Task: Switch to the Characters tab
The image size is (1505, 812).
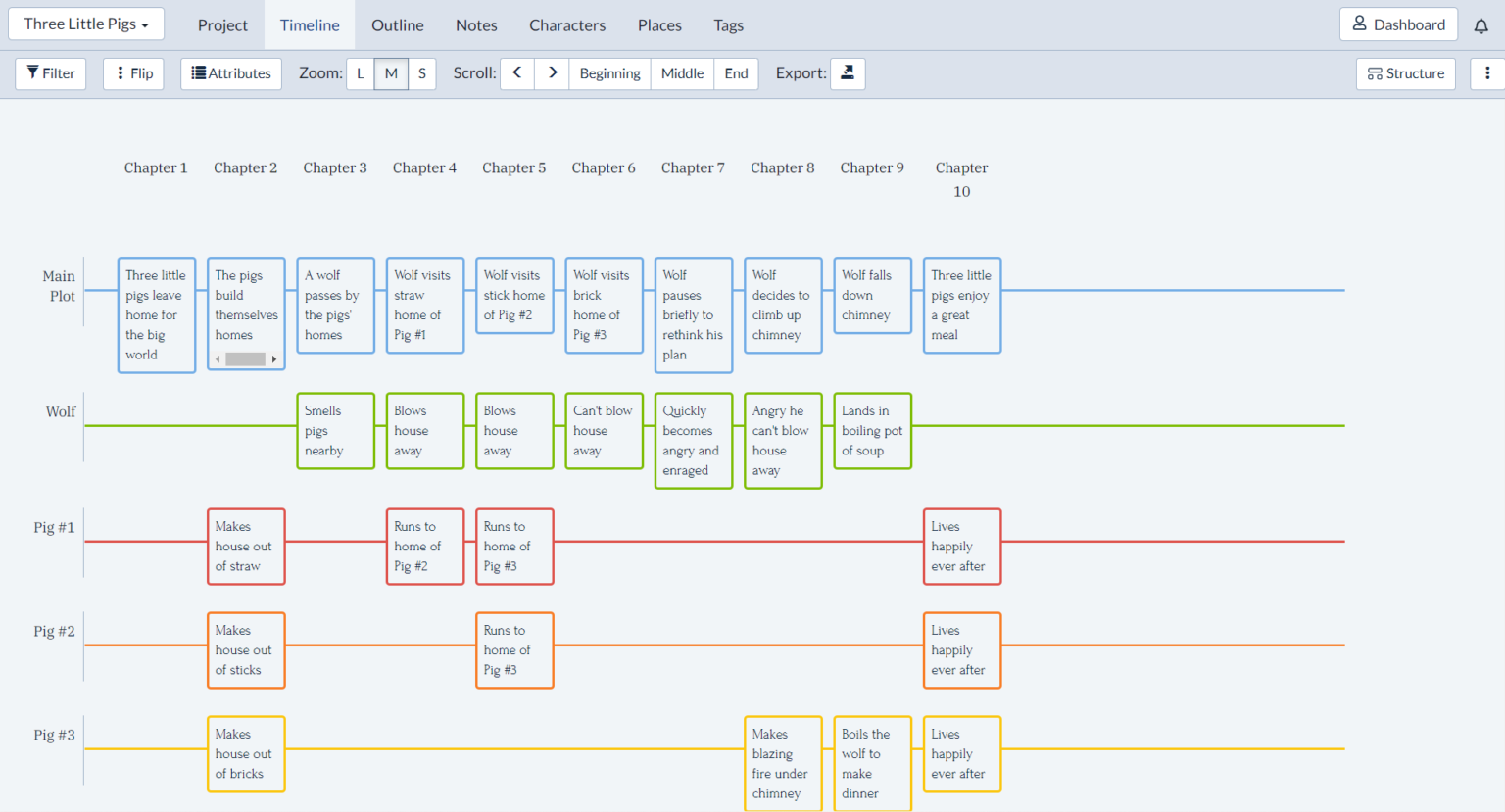Action: click(x=567, y=25)
